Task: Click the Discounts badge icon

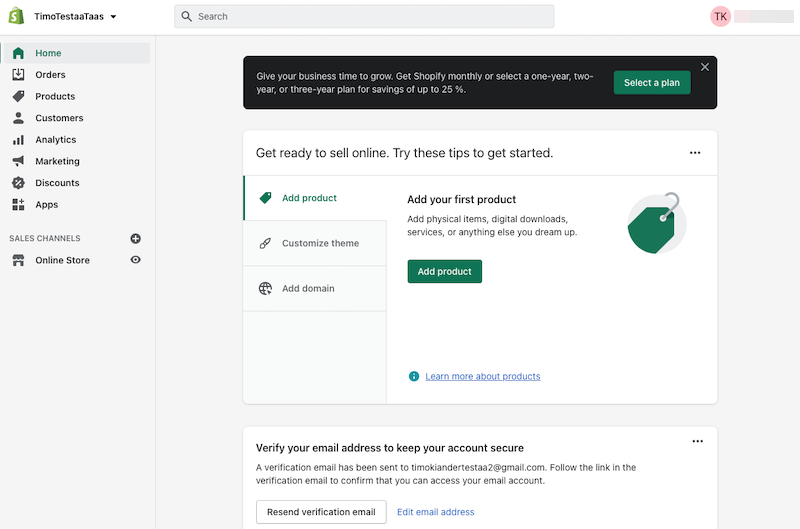Action: [x=18, y=183]
